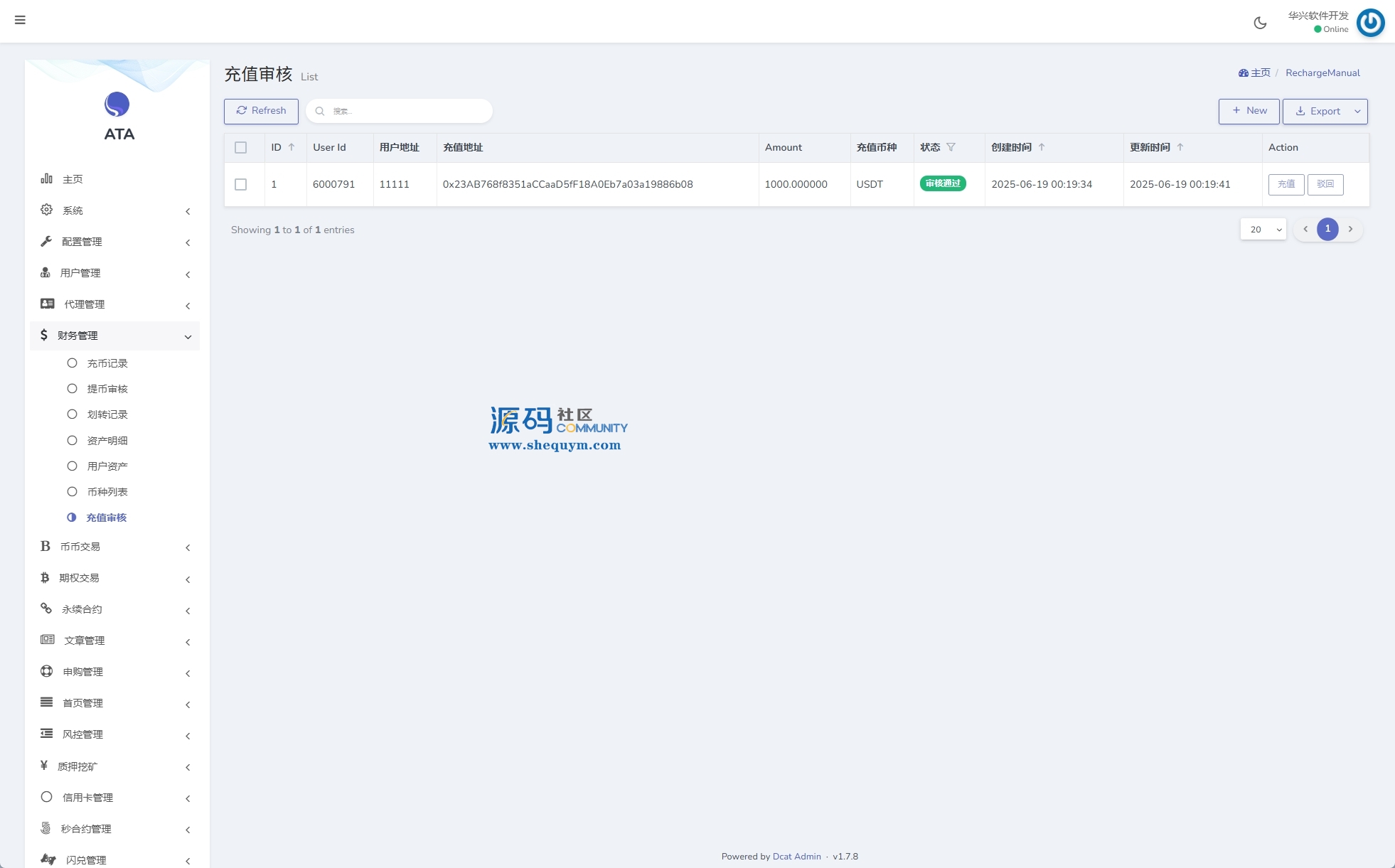Open the Export dropdown
This screenshot has width=1395, height=868.
(1357, 111)
